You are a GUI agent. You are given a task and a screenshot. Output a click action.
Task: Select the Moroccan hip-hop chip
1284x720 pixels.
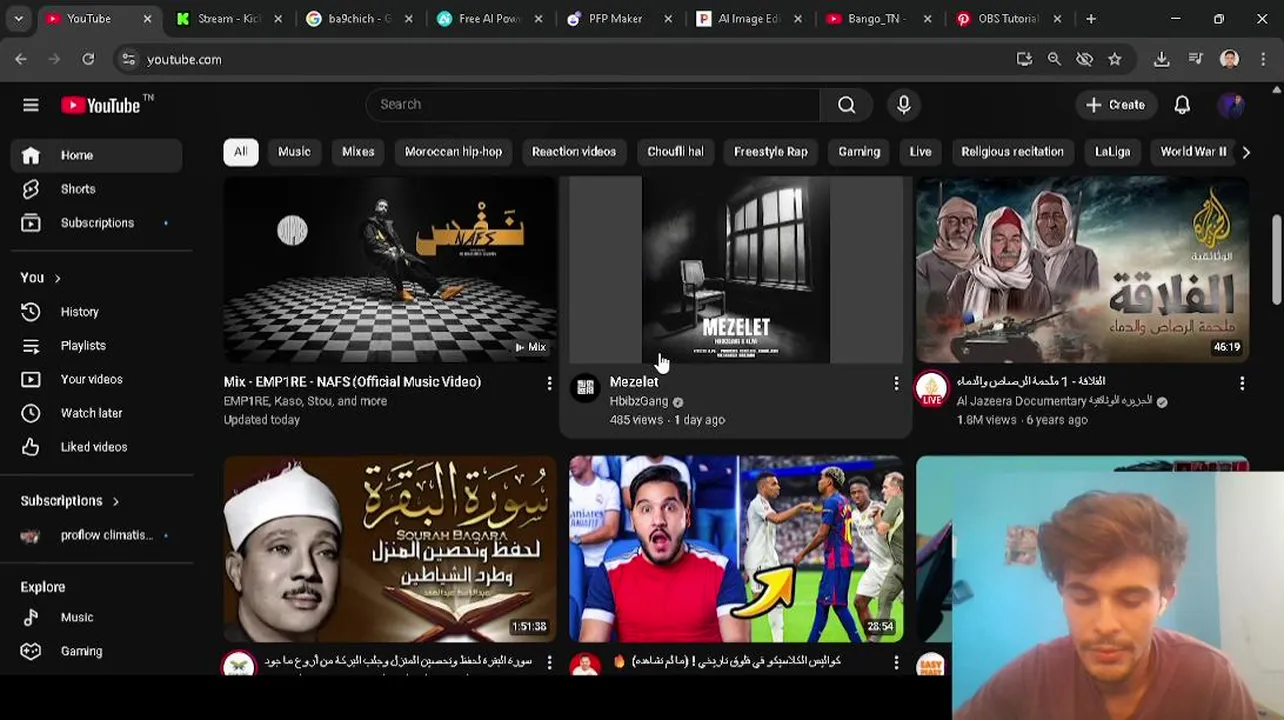point(453,152)
